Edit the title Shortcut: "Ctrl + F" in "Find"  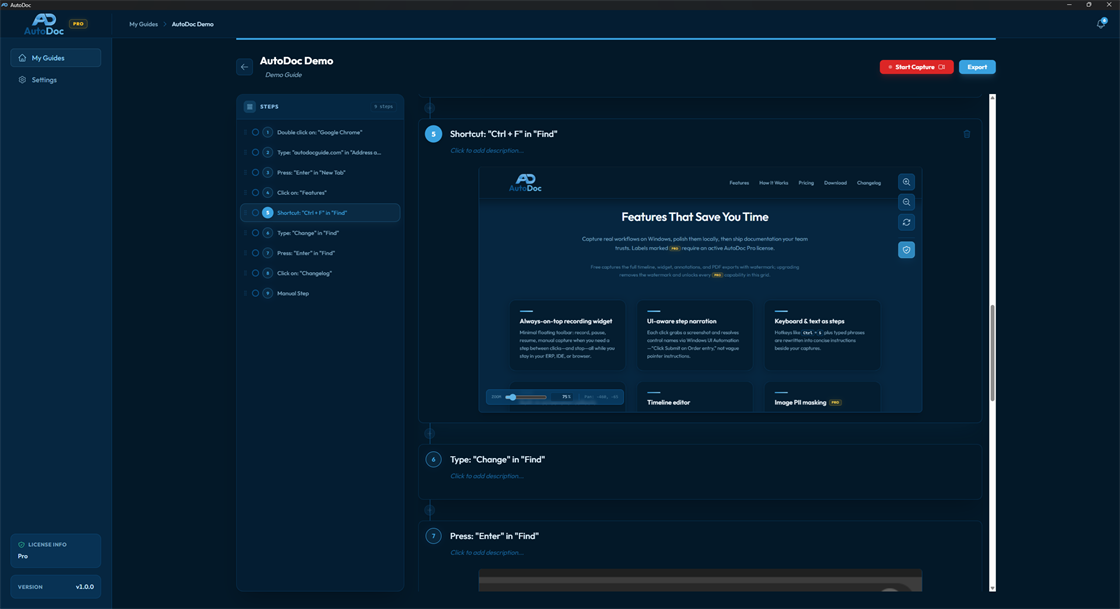point(504,134)
